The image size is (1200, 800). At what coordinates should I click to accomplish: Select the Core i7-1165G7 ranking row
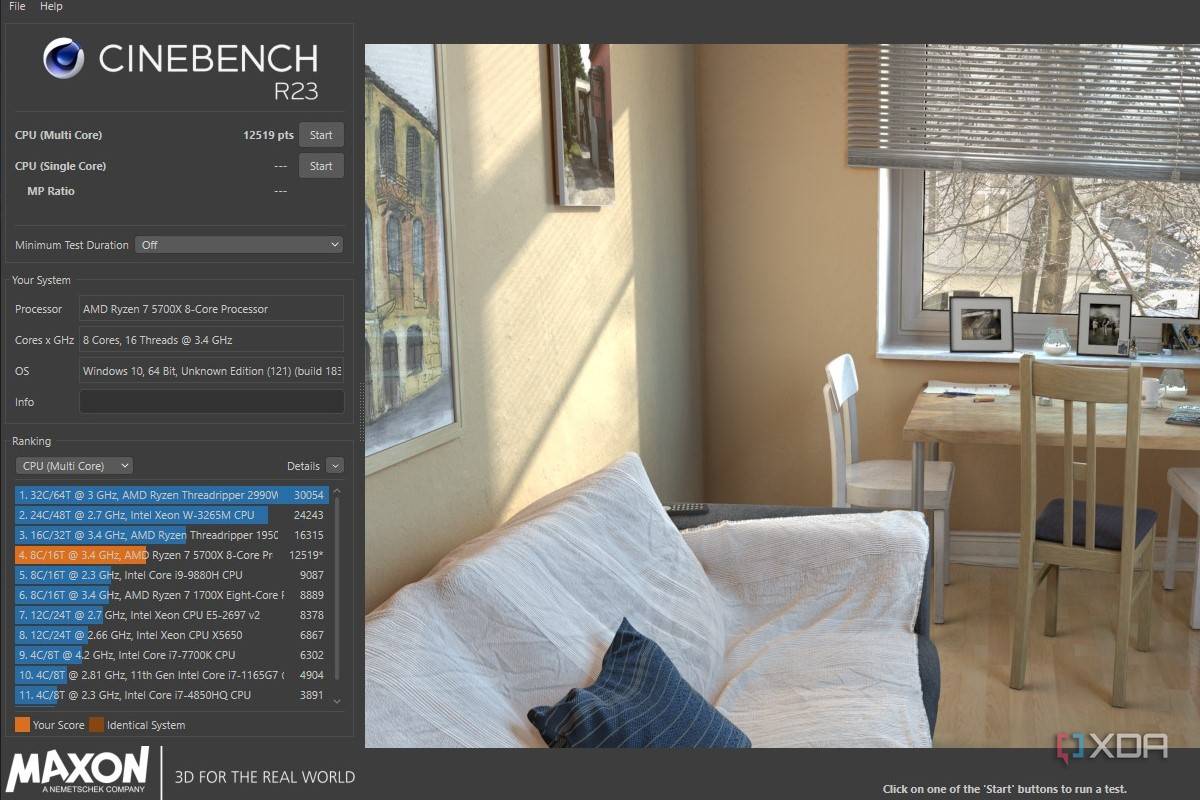[x=171, y=675]
